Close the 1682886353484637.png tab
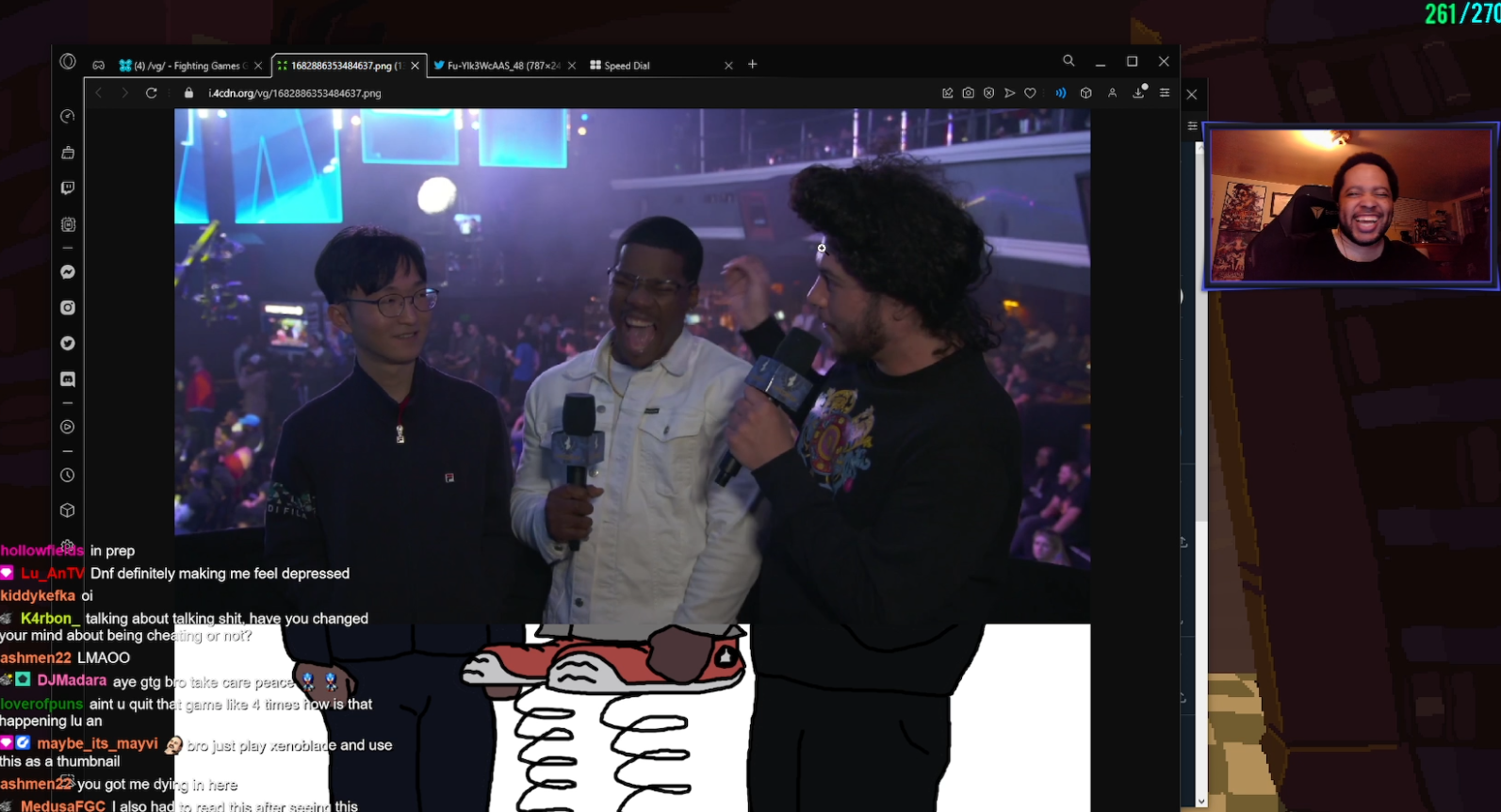Screen dimensions: 1501x812 point(415,66)
